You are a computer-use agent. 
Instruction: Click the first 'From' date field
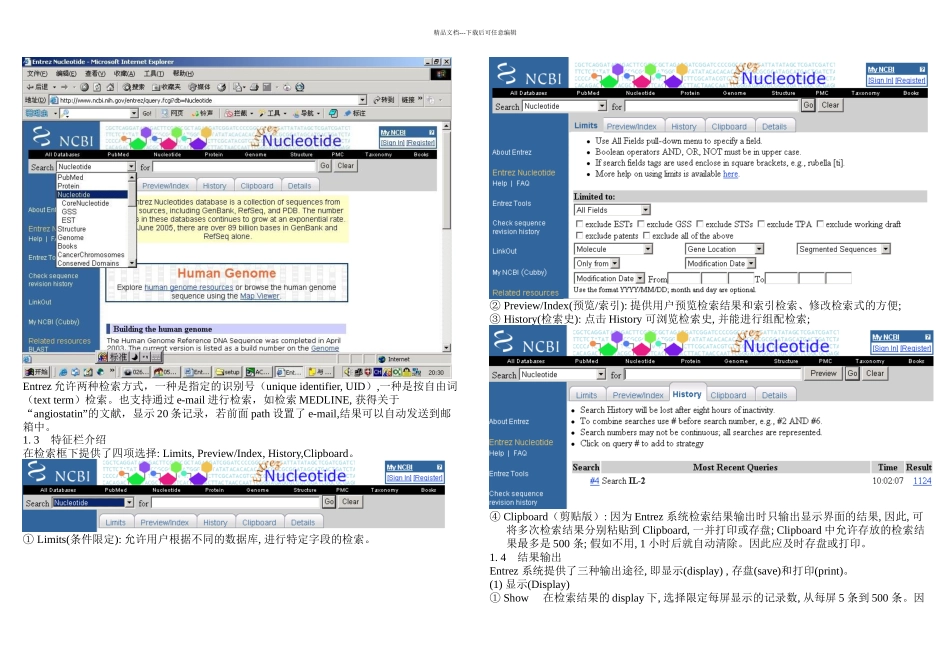683,279
